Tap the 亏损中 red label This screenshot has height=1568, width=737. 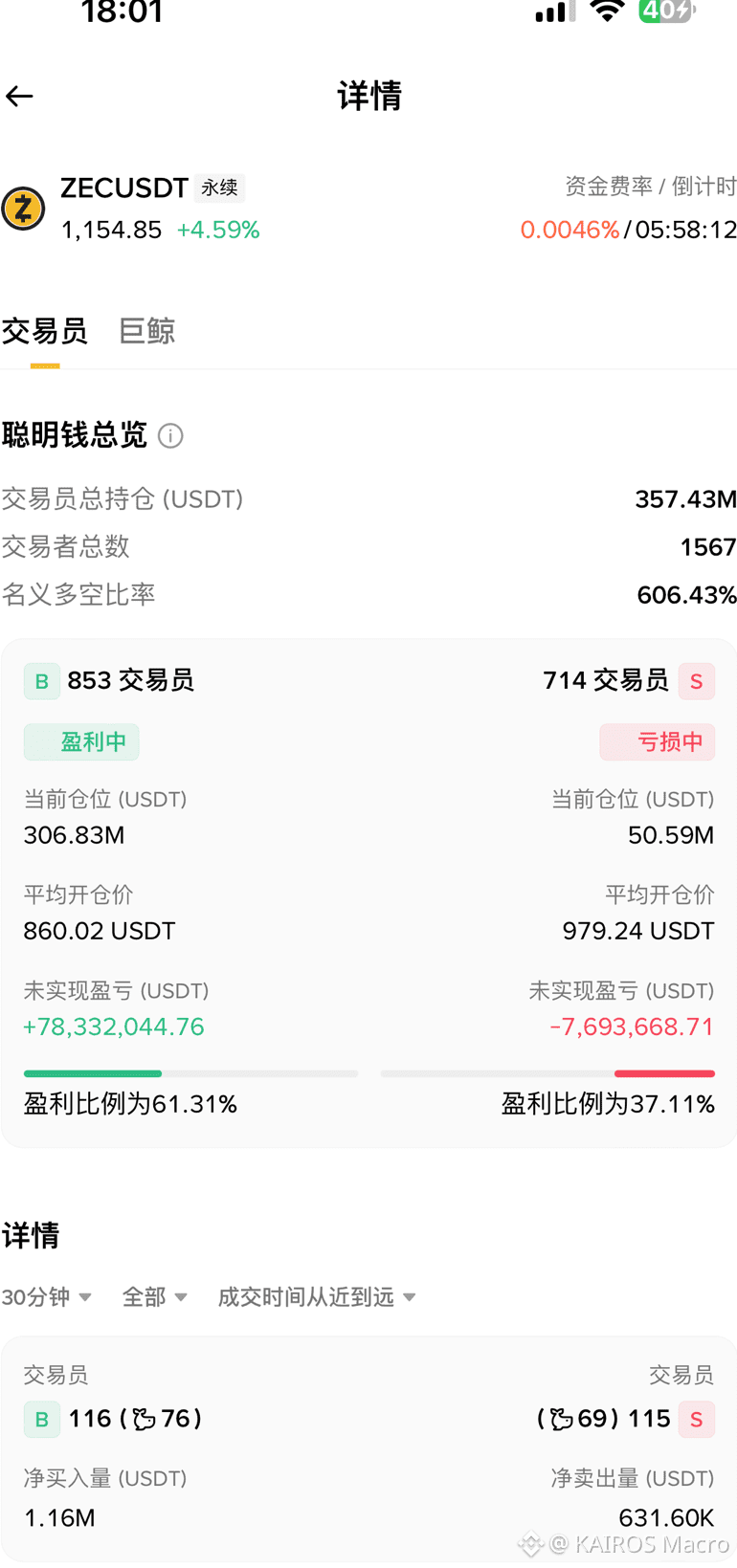[x=658, y=741]
